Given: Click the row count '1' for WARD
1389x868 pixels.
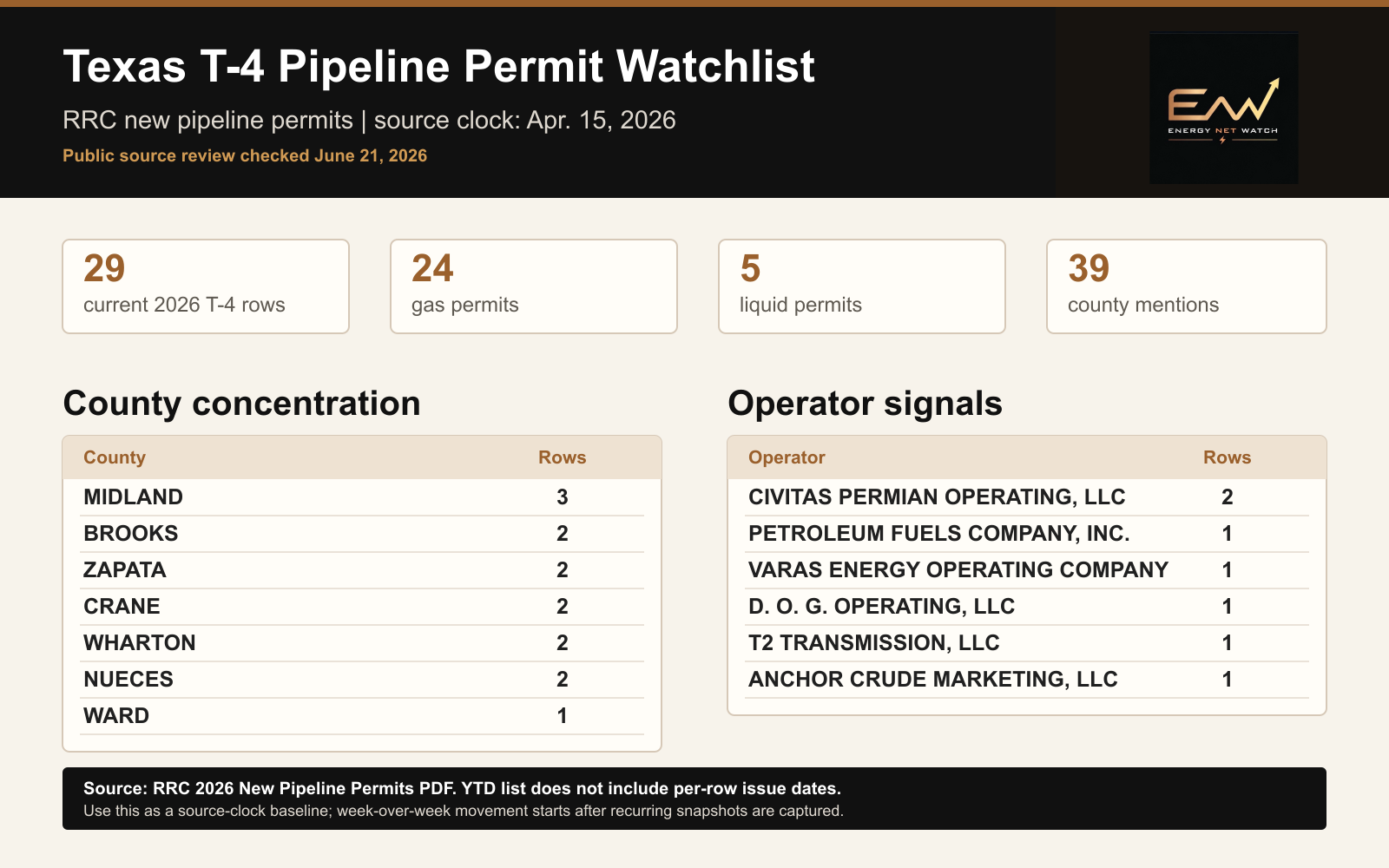Looking at the screenshot, I should tap(563, 716).
